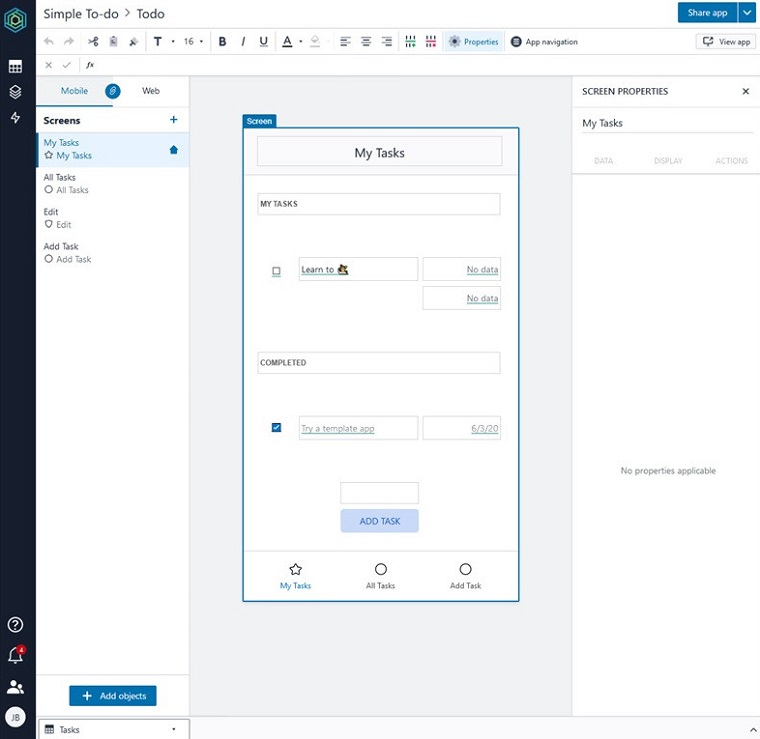Screen dimensions: 760x739
Task: Align text center
Action: 366,42
